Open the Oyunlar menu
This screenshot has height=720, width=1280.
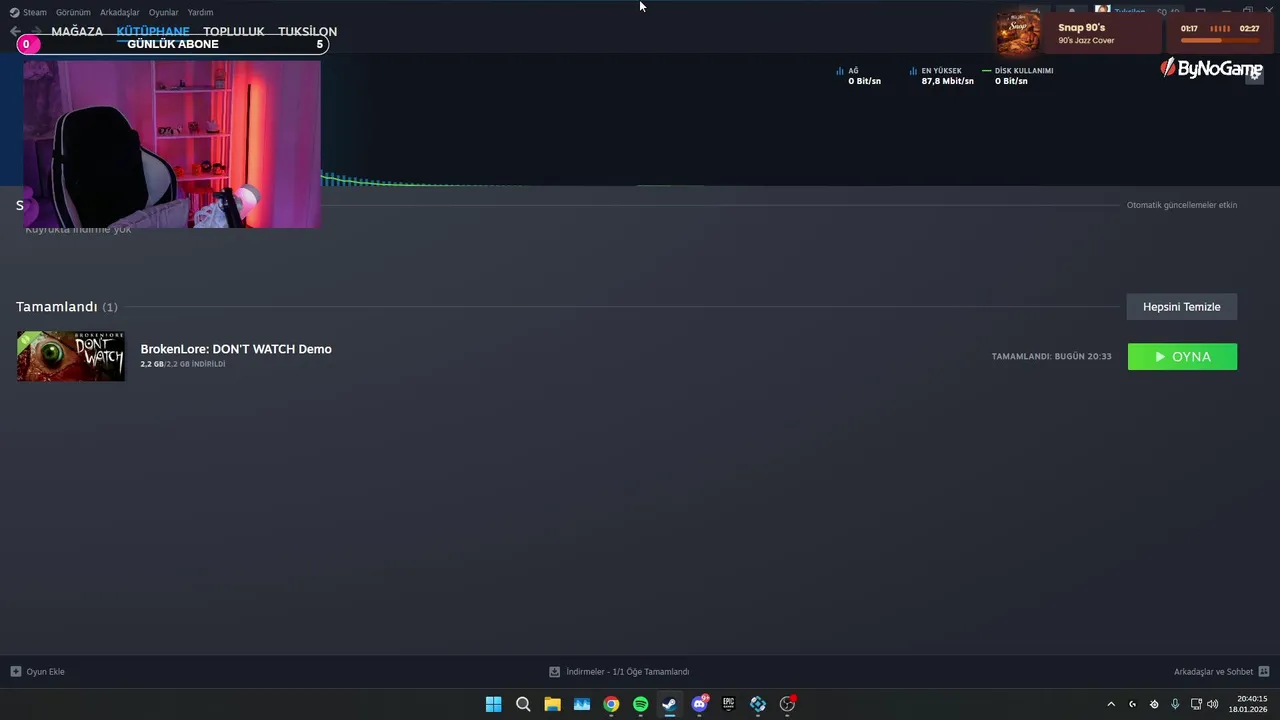[164, 12]
